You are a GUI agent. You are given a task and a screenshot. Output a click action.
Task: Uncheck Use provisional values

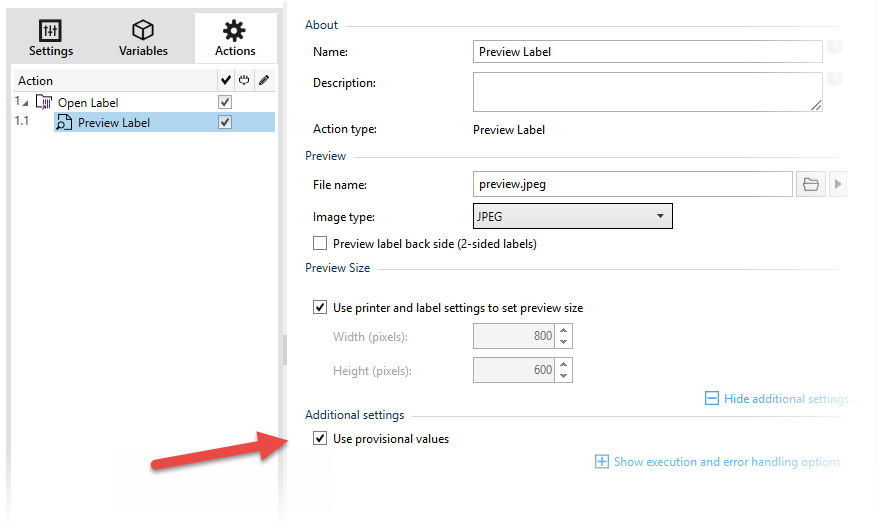(x=320, y=438)
